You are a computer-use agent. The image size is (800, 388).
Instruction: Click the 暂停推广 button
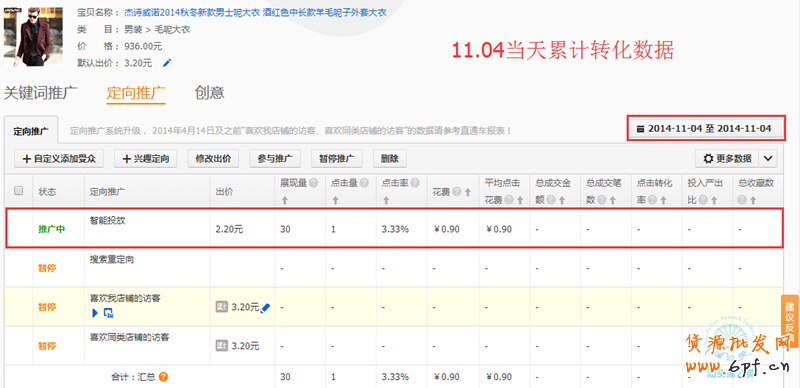tap(337, 159)
